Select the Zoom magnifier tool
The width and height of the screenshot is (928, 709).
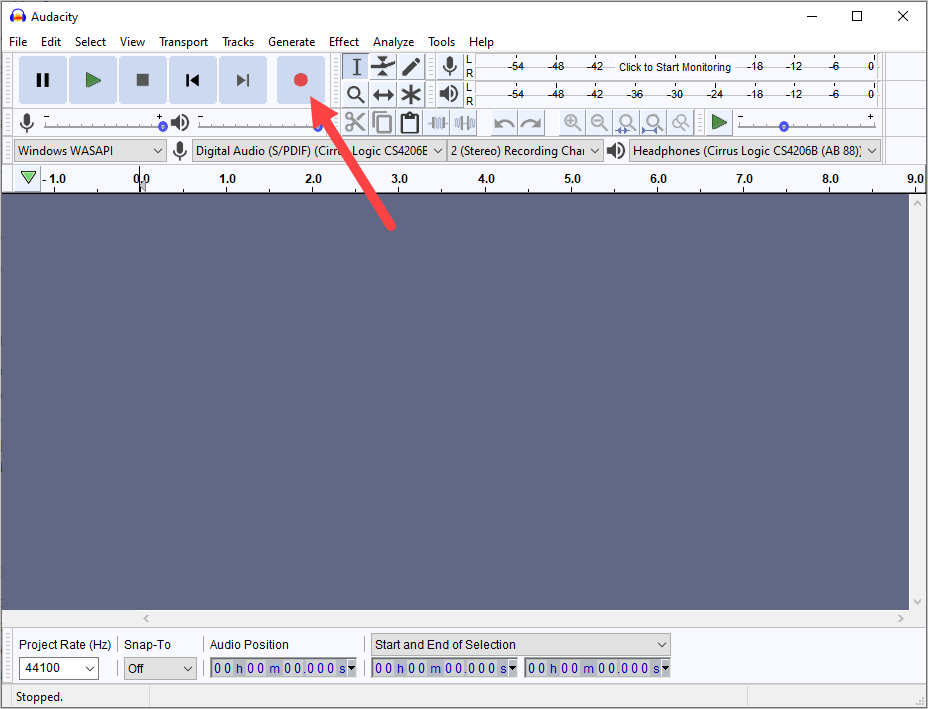[356, 94]
